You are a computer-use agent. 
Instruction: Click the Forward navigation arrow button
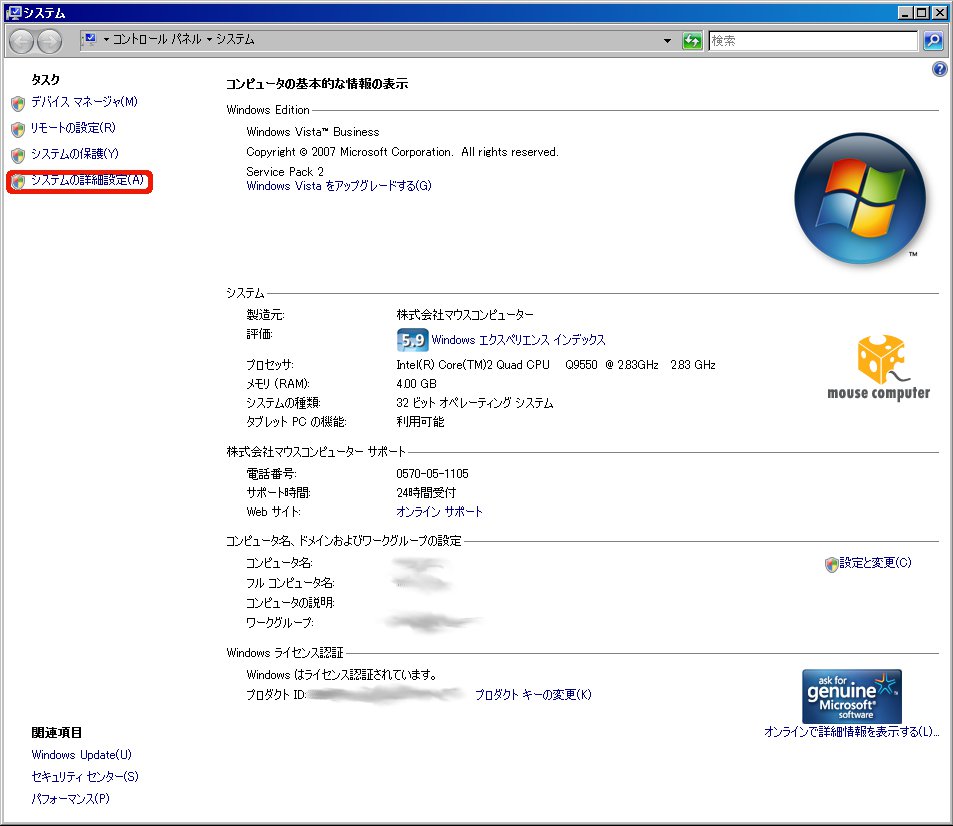(49, 41)
